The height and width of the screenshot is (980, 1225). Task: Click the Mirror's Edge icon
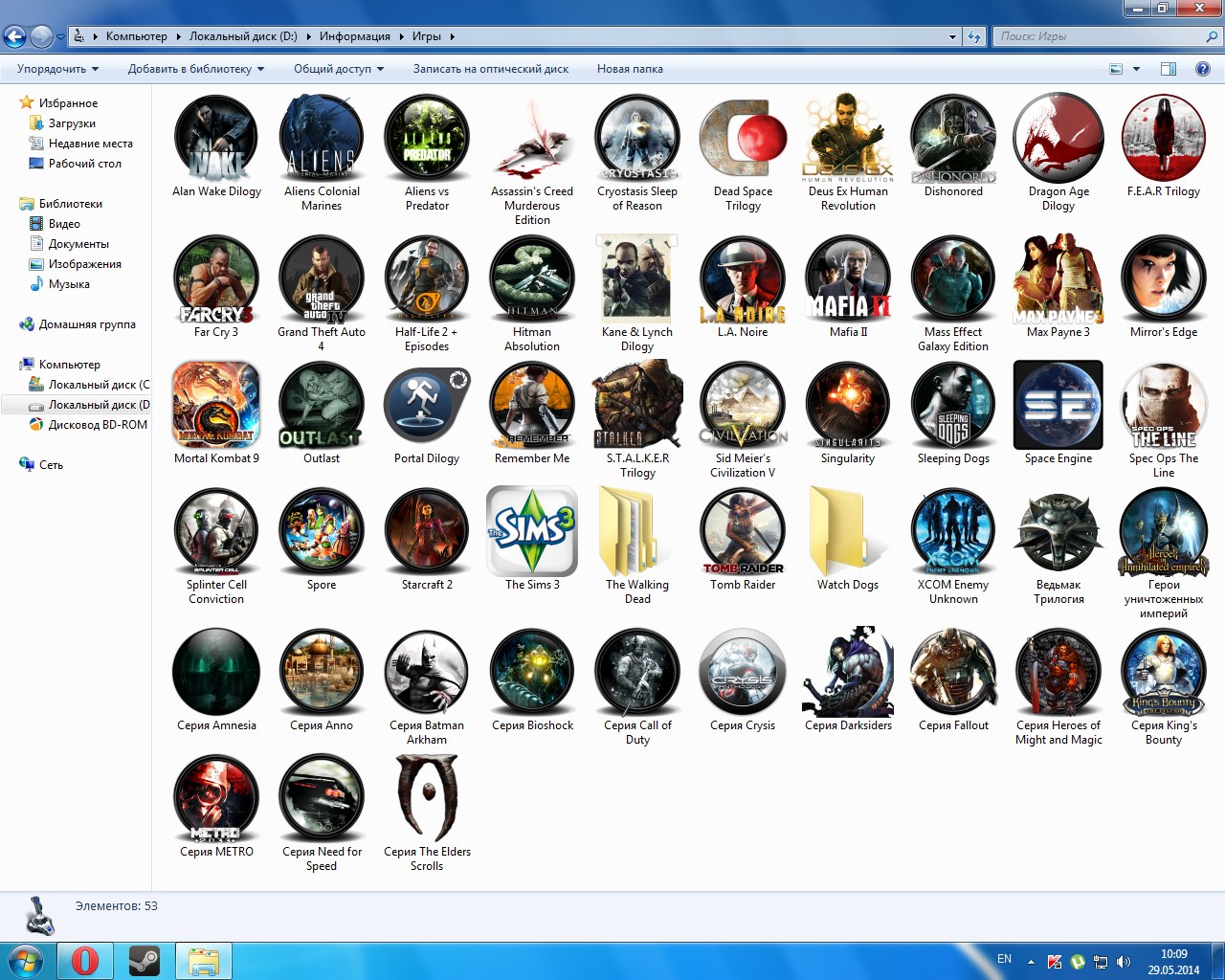(1164, 278)
